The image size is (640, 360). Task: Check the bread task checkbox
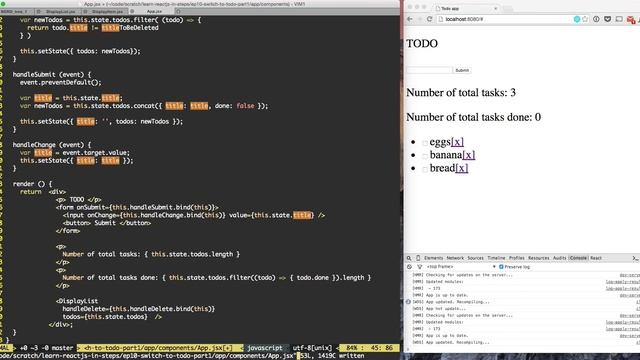point(425,169)
